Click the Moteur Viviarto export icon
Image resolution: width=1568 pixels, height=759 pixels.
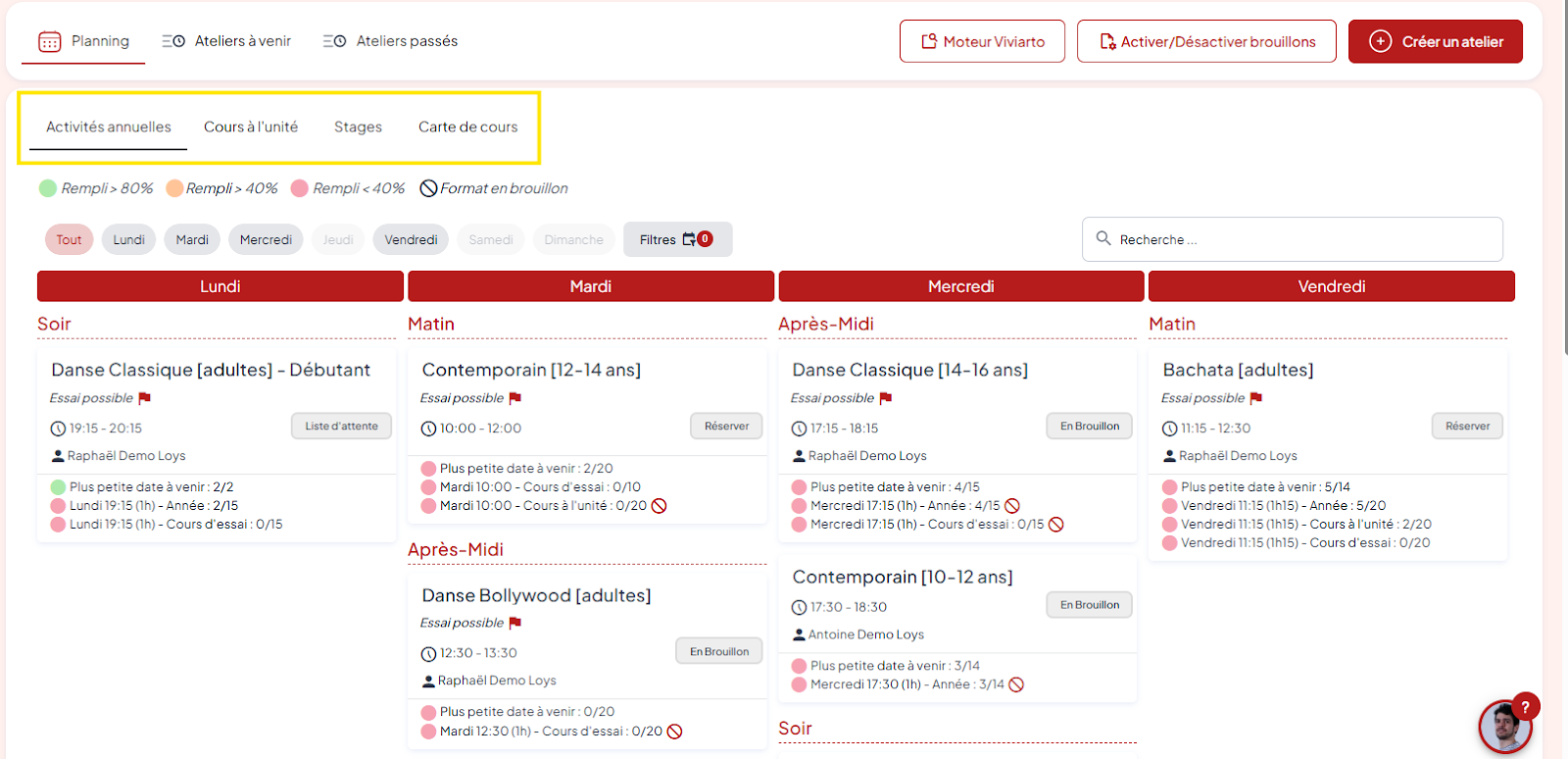pyautogui.click(x=929, y=41)
